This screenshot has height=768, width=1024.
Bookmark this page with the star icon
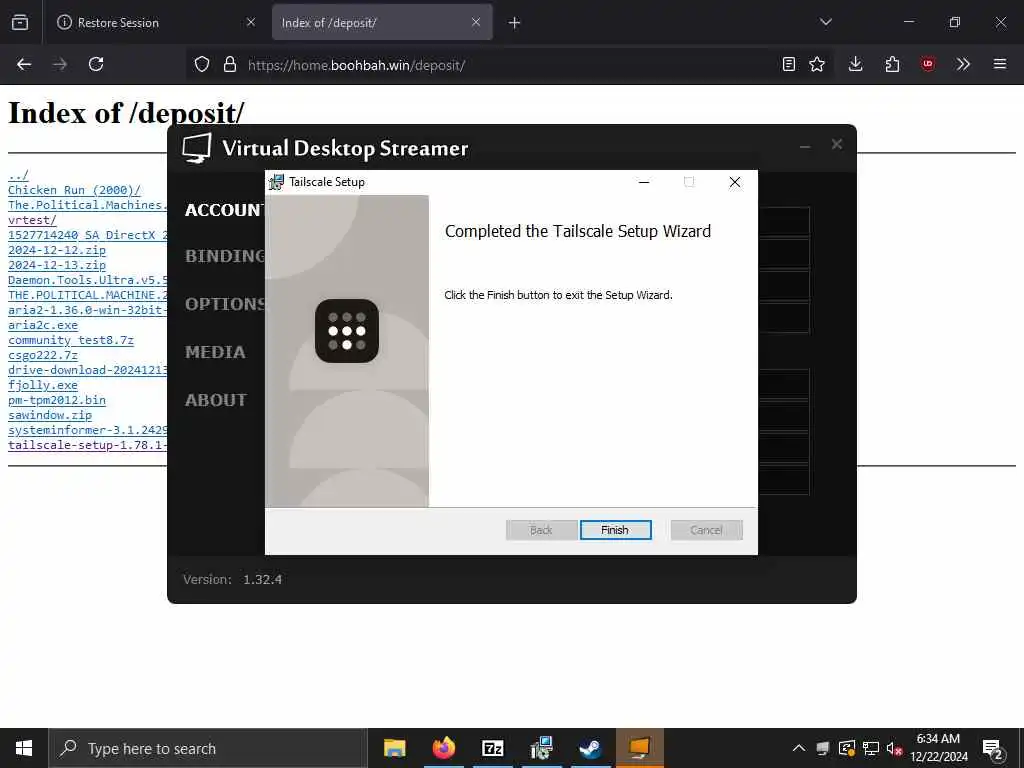pyautogui.click(x=817, y=64)
